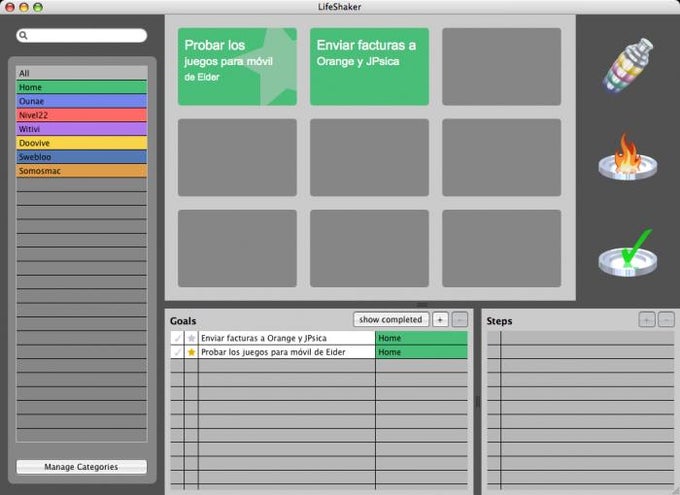Select goal text Enviar facturas a Orange y JPsica
Viewport: 680px width, 495px height.
tap(264, 338)
